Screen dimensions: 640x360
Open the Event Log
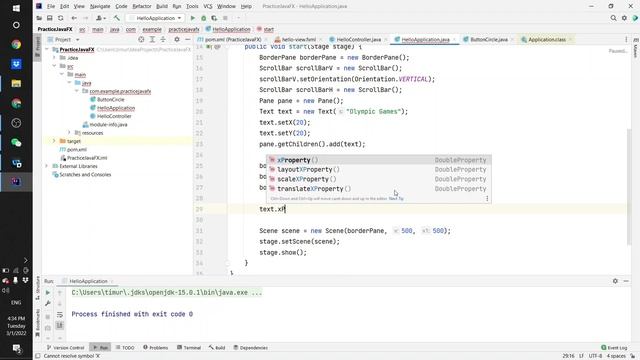click(614, 348)
